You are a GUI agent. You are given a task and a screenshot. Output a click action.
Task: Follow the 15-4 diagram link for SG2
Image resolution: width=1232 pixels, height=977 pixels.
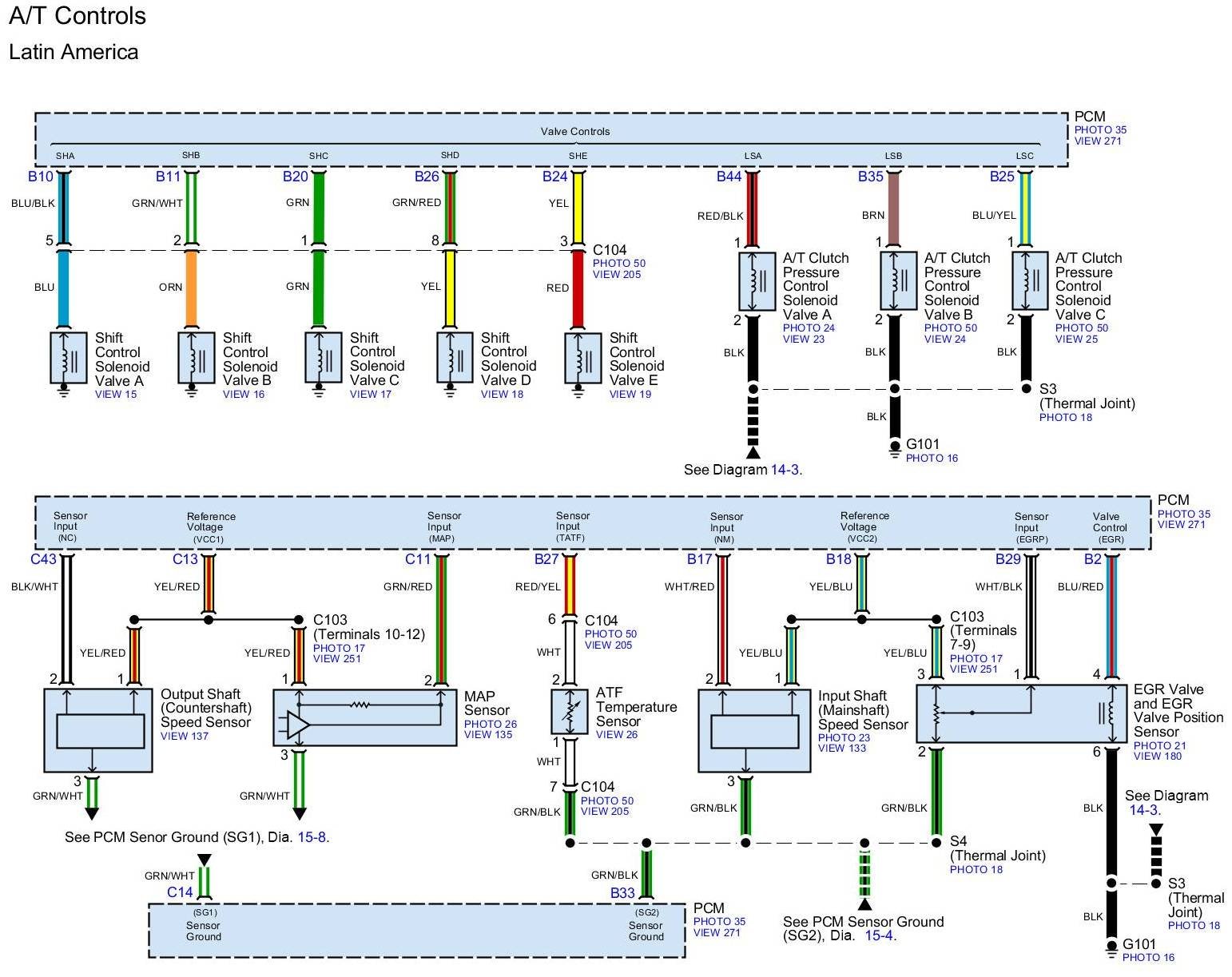point(878,935)
